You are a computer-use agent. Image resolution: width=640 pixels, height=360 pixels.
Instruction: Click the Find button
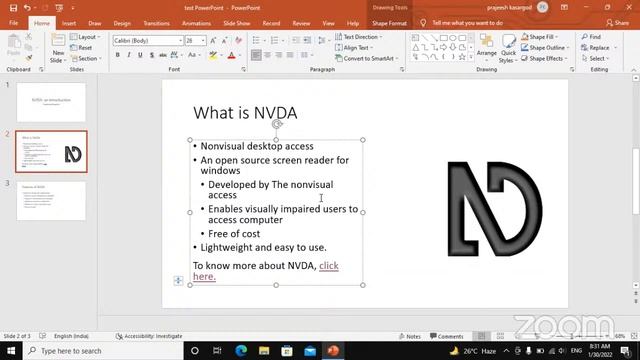click(591, 37)
